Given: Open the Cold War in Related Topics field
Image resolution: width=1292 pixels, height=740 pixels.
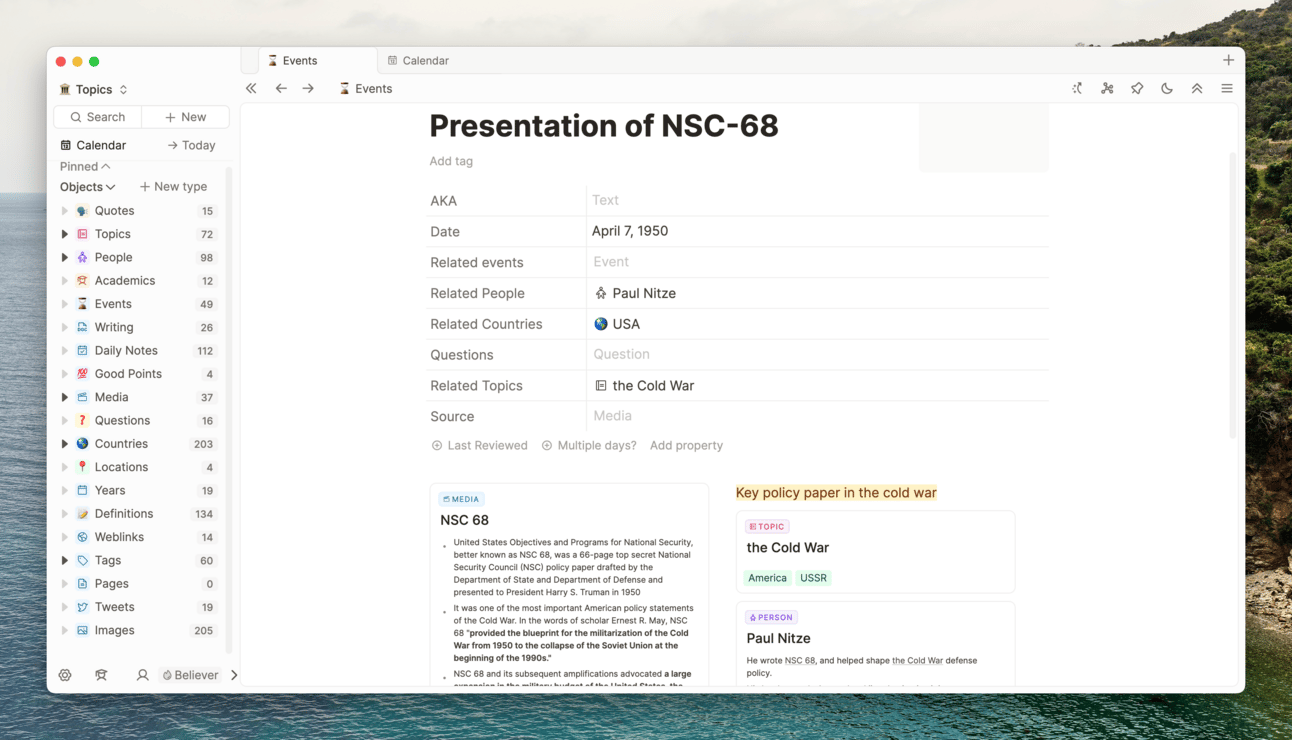Looking at the screenshot, I should (644, 385).
